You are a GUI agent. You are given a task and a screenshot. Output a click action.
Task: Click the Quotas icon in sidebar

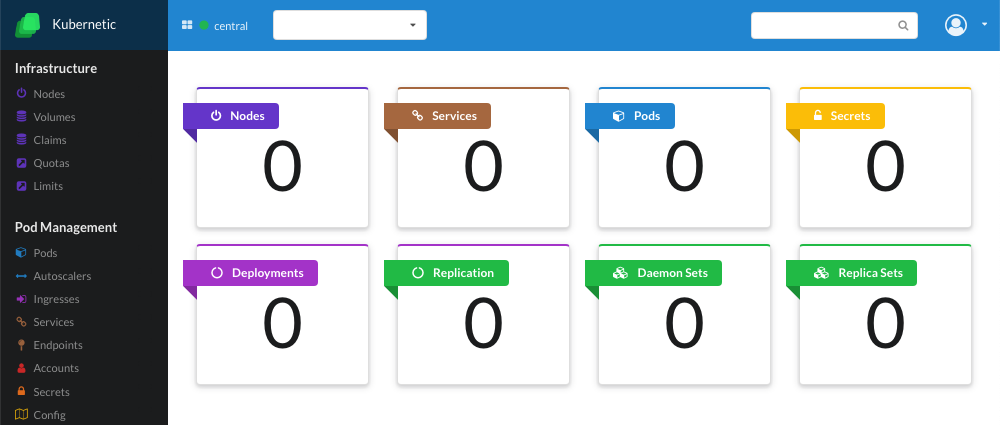pos(22,163)
